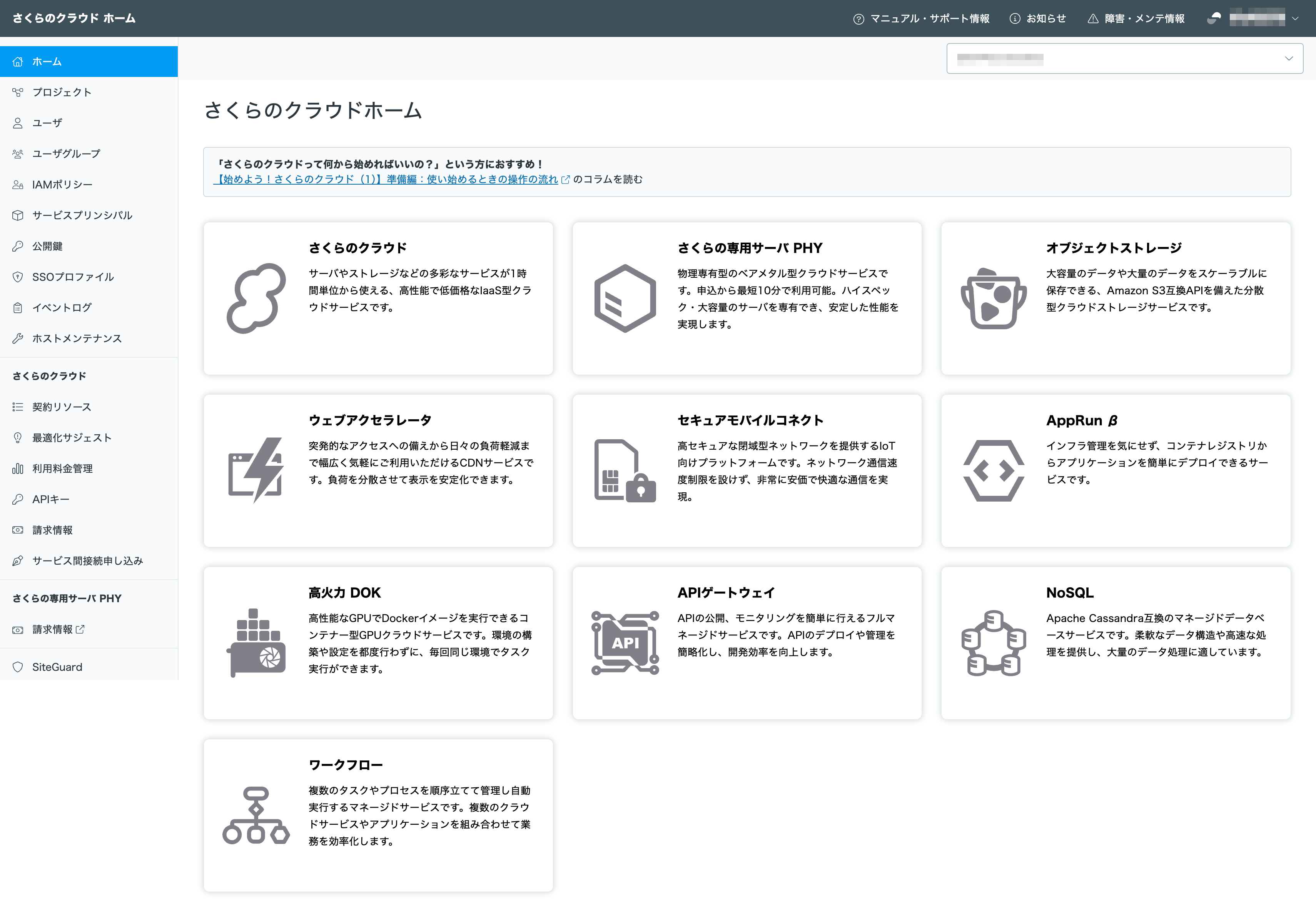This screenshot has width=1316, height=917.
Task: Click the さくらのクラウド ホーム header title
Action: tap(74, 18)
